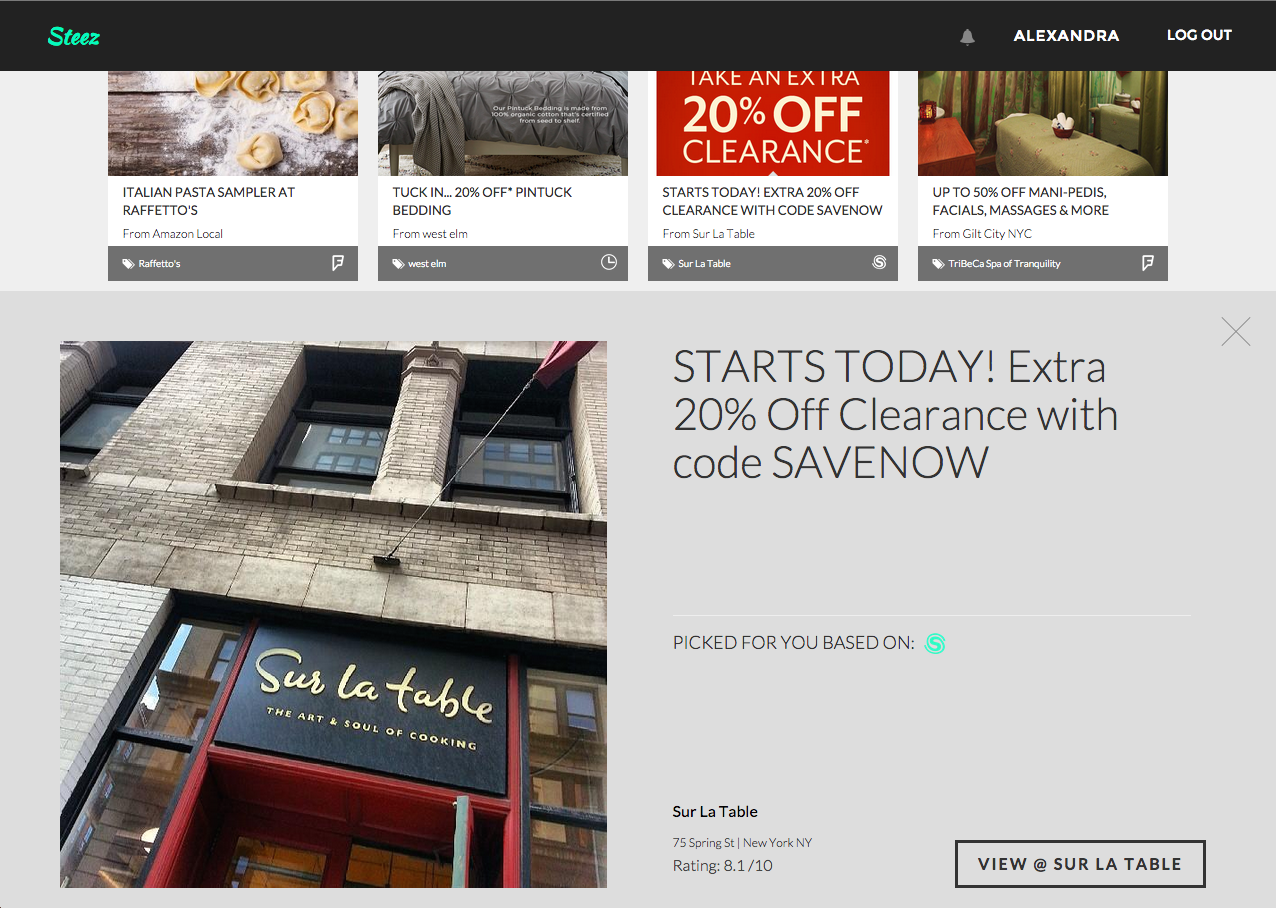1276x908 pixels.
Task: Click the View @ Sur La Table button
Action: 1080,864
